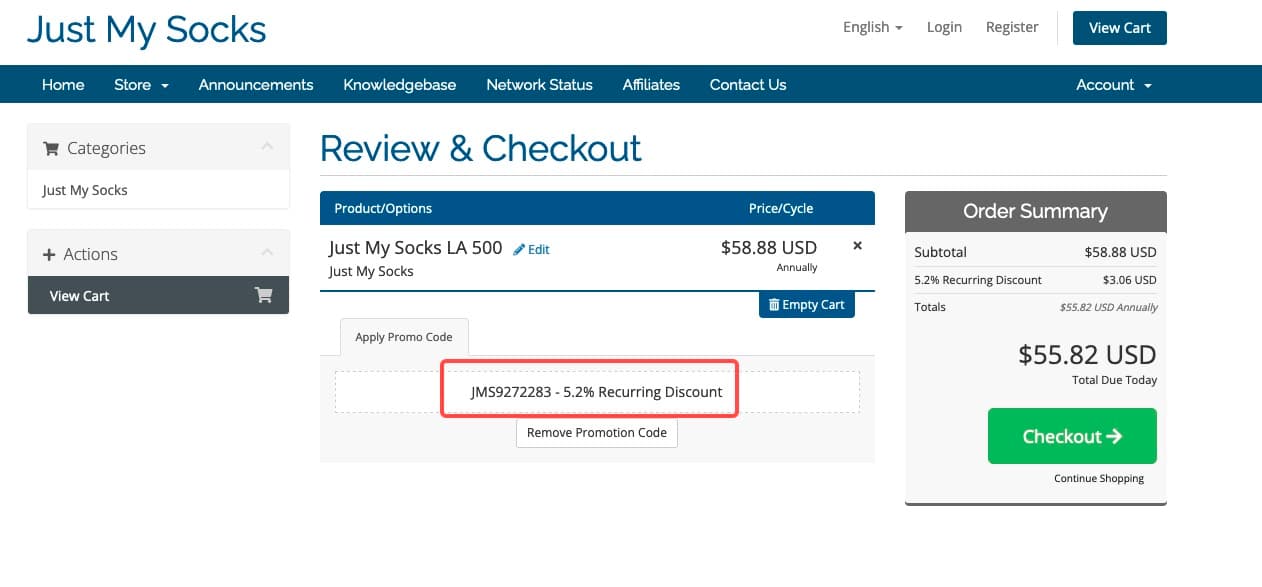Image resolution: width=1262 pixels, height=587 pixels.
Task: Collapse the Actions panel chevron
Action: (267, 253)
